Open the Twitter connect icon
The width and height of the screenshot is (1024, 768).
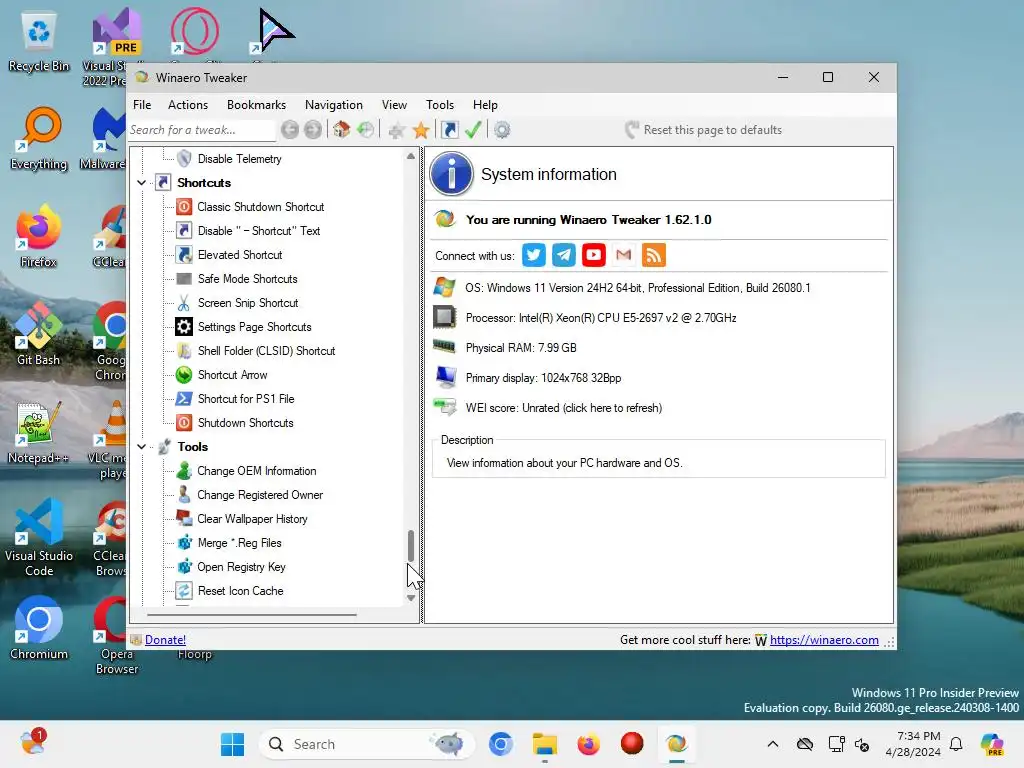tap(534, 255)
